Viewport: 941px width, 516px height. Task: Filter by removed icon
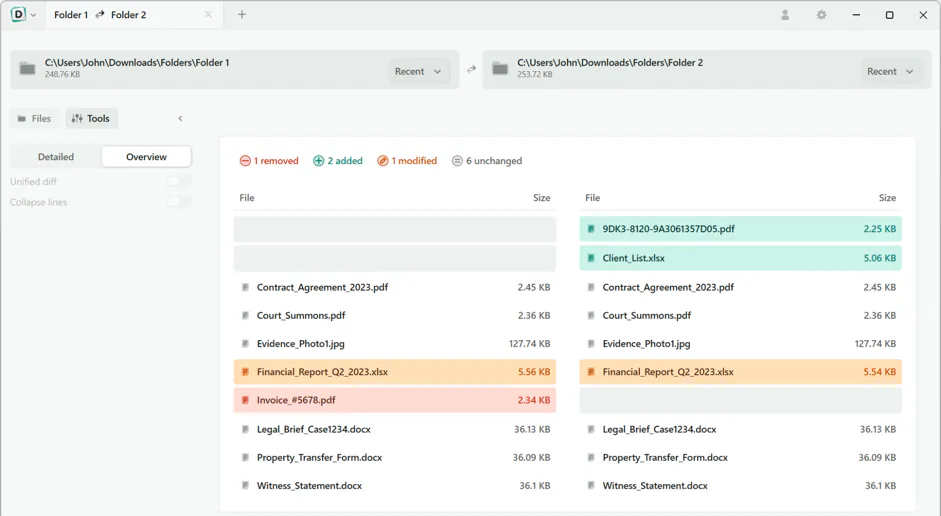(x=245, y=161)
